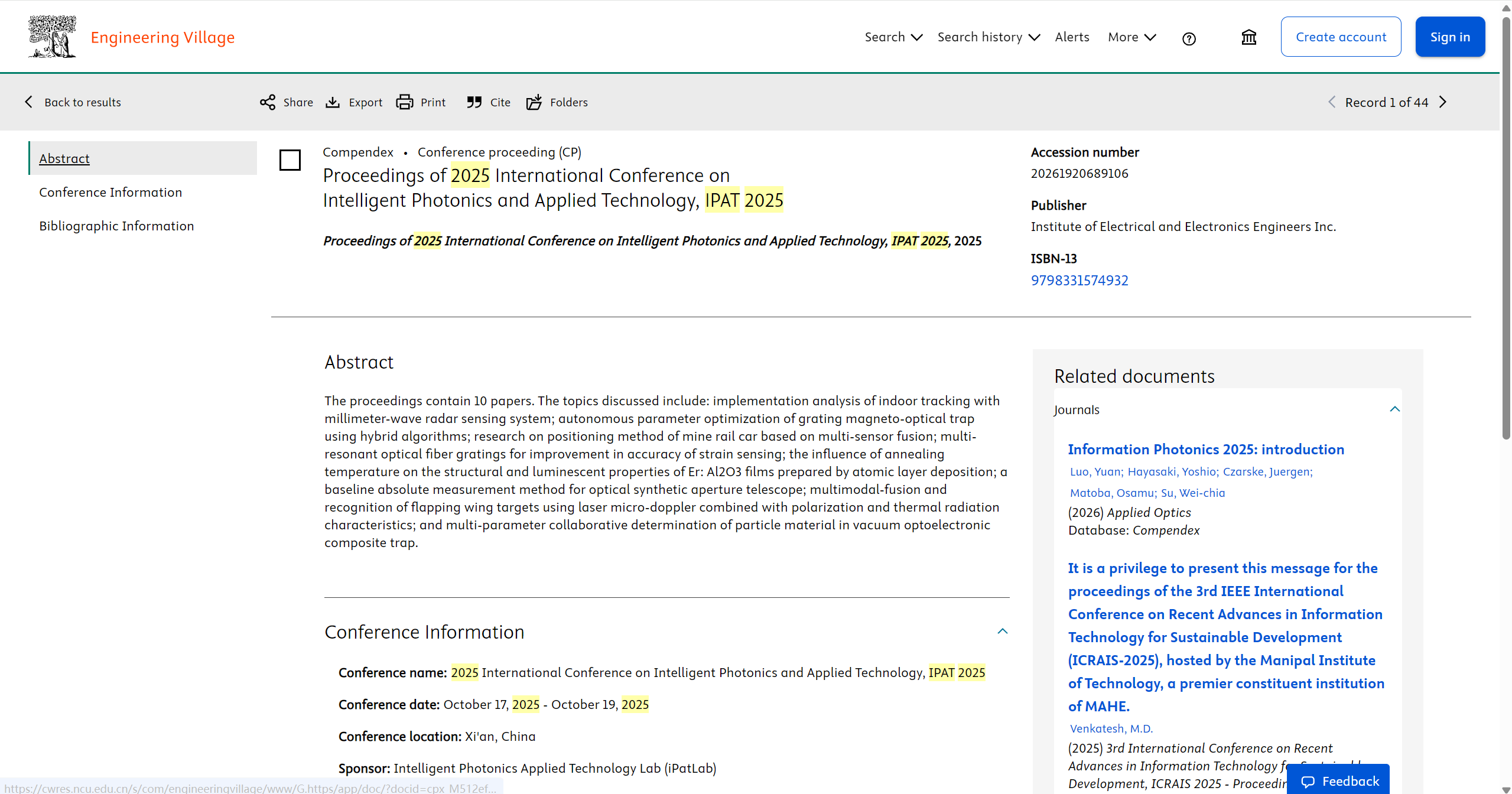This screenshot has height=794, width=1512.
Task: Go to next record with right arrow
Action: click(1443, 102)
